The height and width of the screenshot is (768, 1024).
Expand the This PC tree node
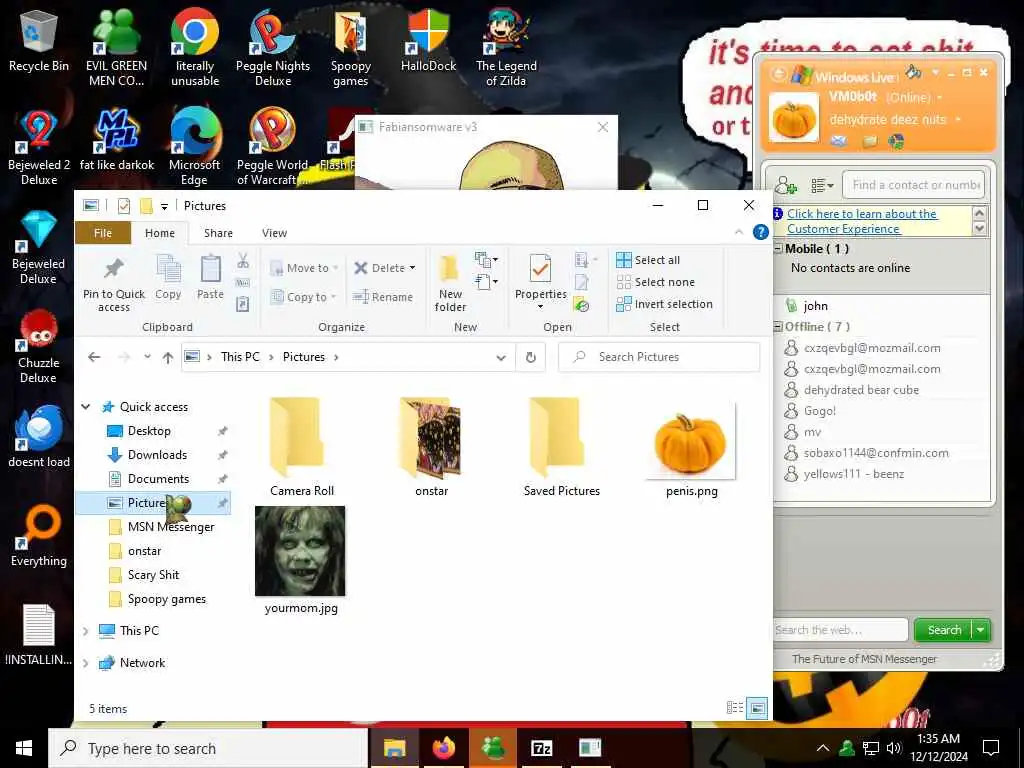tap(86, 631)
